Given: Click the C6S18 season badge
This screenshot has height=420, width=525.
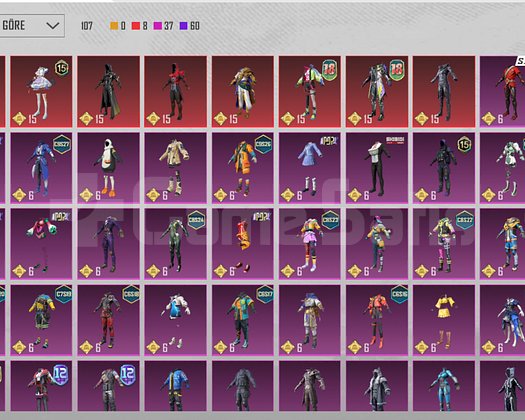Looking at the screenshot, I should coord(131,294).
